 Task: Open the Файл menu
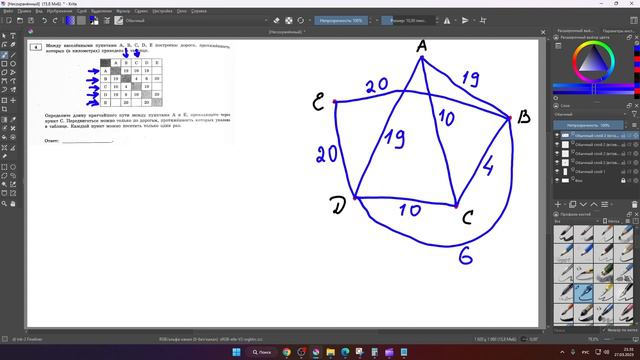[x=8, y=11]
